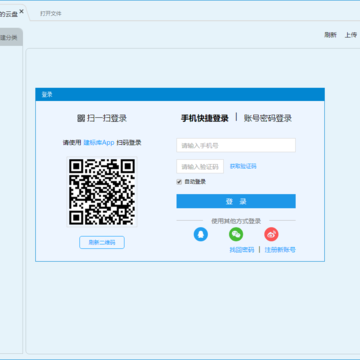Screen dimensions: 360x360
Task: Click the 建标库App link
Action: coord(99,143)
